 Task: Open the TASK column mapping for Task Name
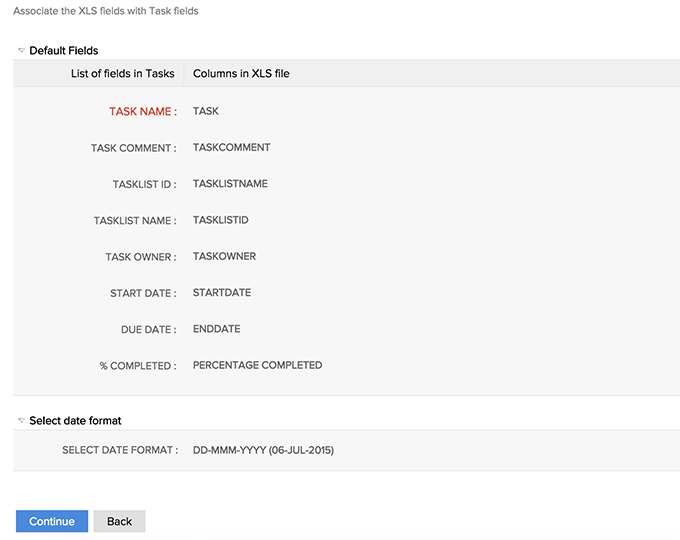(206, 111)
